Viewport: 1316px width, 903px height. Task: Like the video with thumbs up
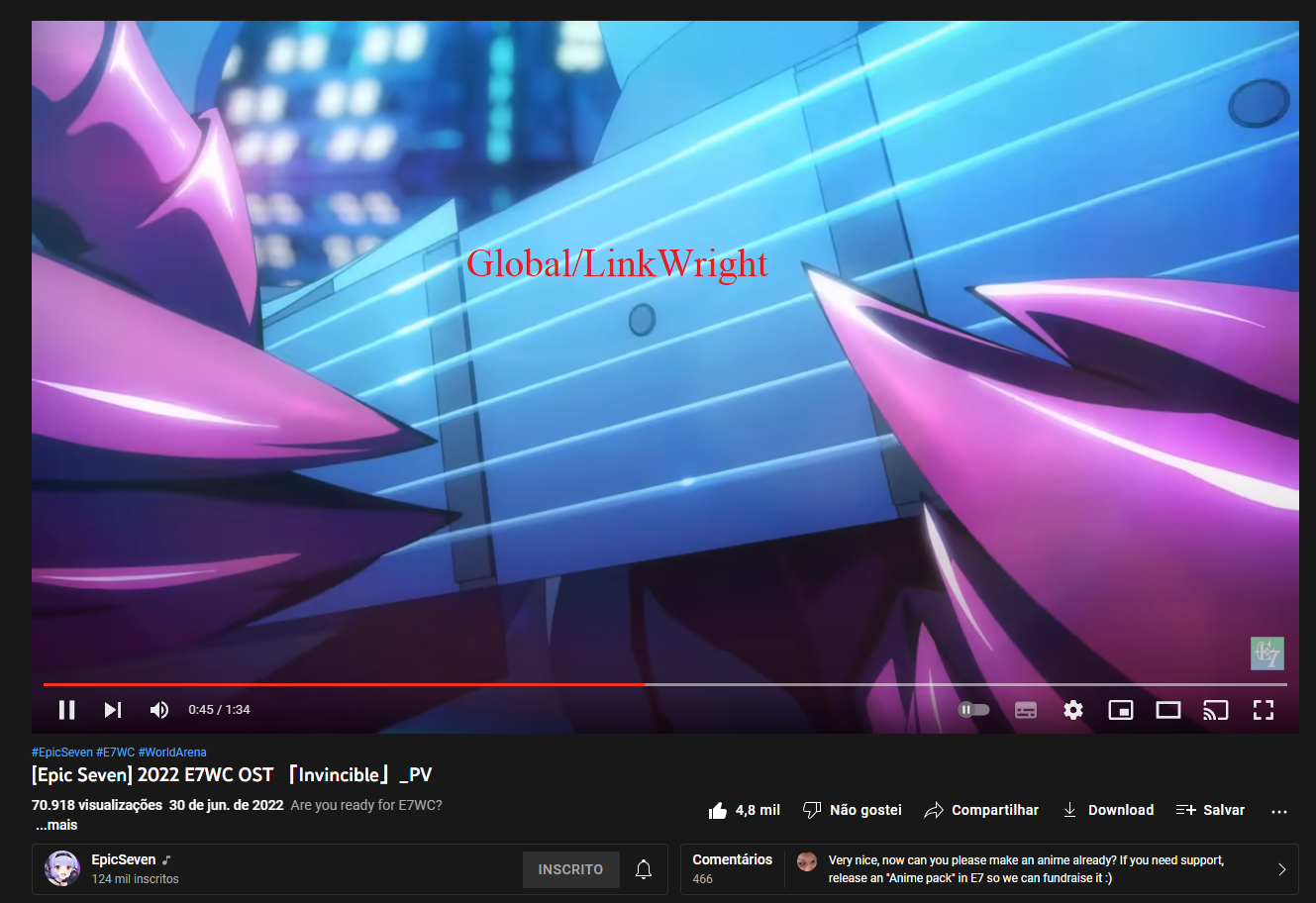pos(745,810)
